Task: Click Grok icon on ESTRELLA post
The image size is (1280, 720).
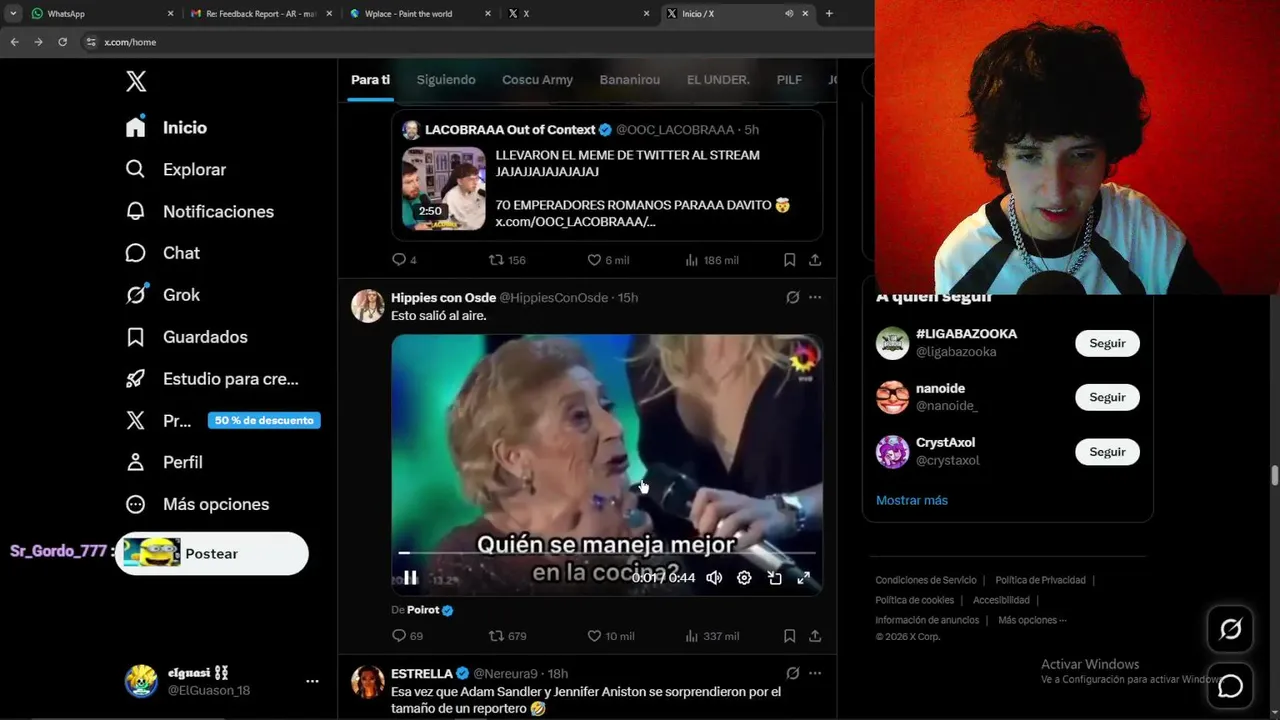Action: pyautogui.click(x=792, y=673)
